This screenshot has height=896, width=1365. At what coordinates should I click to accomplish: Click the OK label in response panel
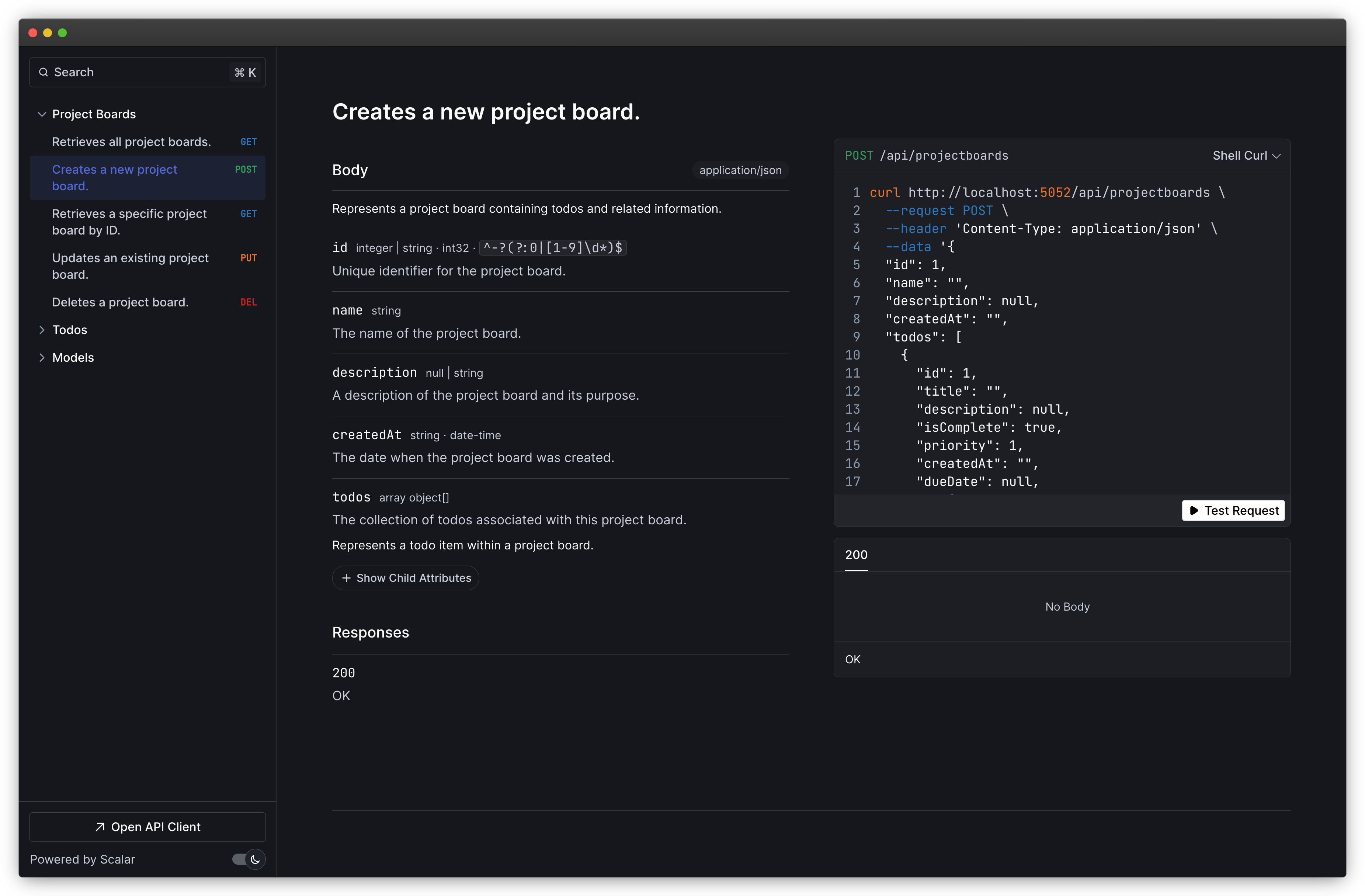[x=852, y=660]
